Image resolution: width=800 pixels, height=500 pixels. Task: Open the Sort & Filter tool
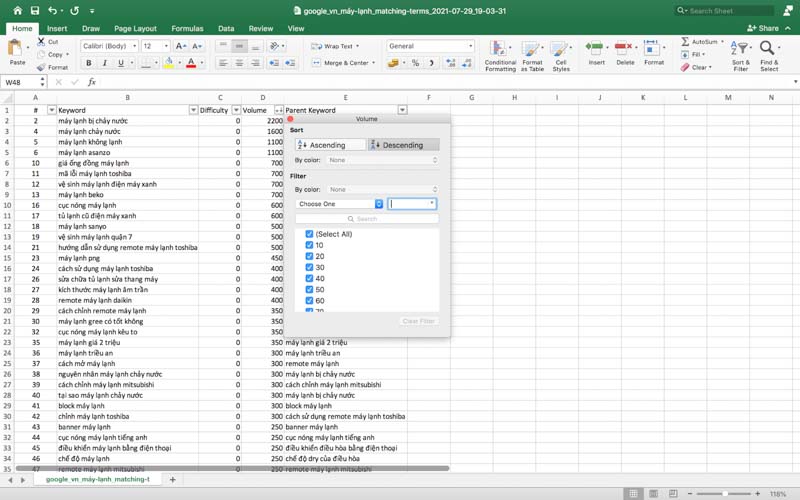click(x=740, y=55)
